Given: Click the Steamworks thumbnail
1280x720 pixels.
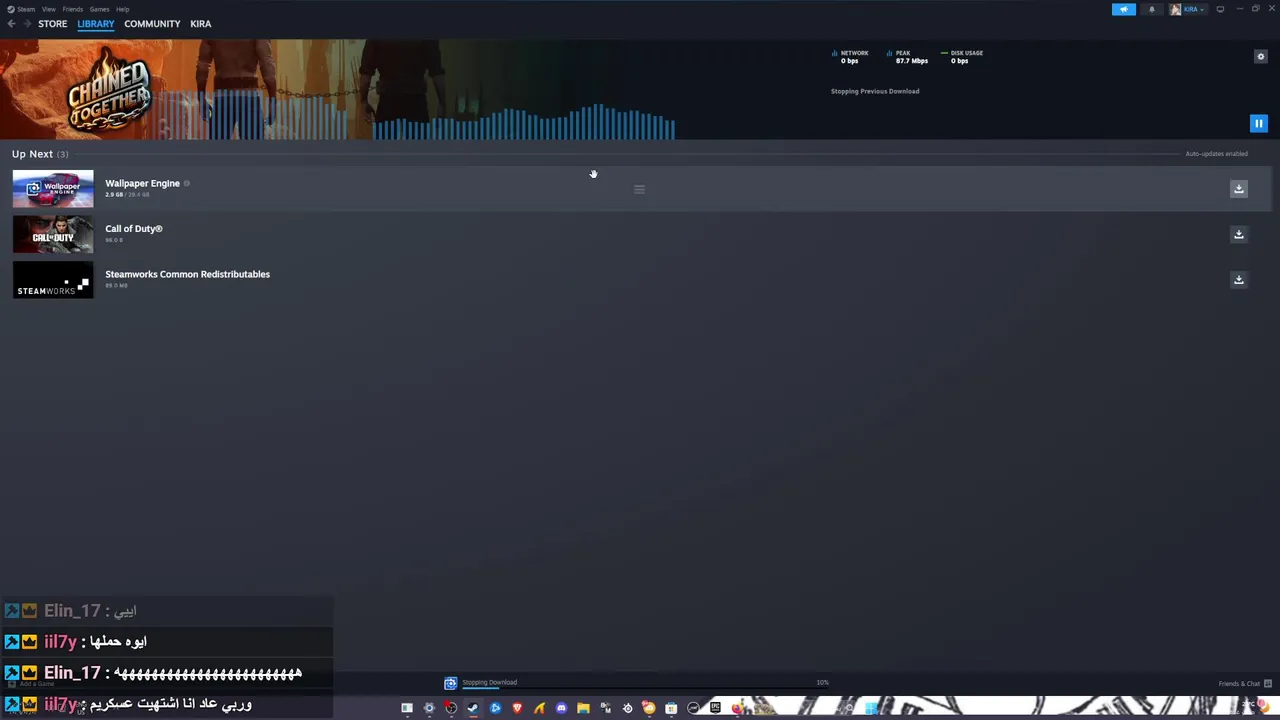Looking at the screenshot, I should [x=53, y=280].
